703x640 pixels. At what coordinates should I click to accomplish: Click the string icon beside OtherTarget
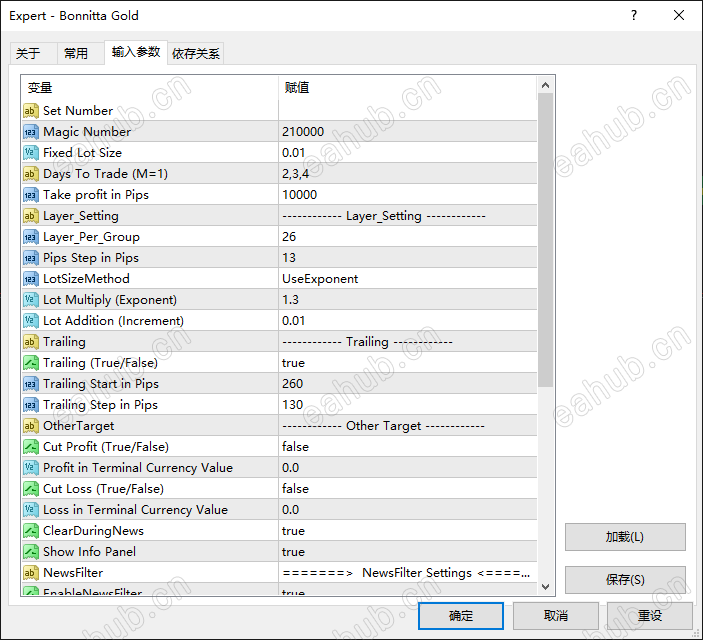[30, 426]
